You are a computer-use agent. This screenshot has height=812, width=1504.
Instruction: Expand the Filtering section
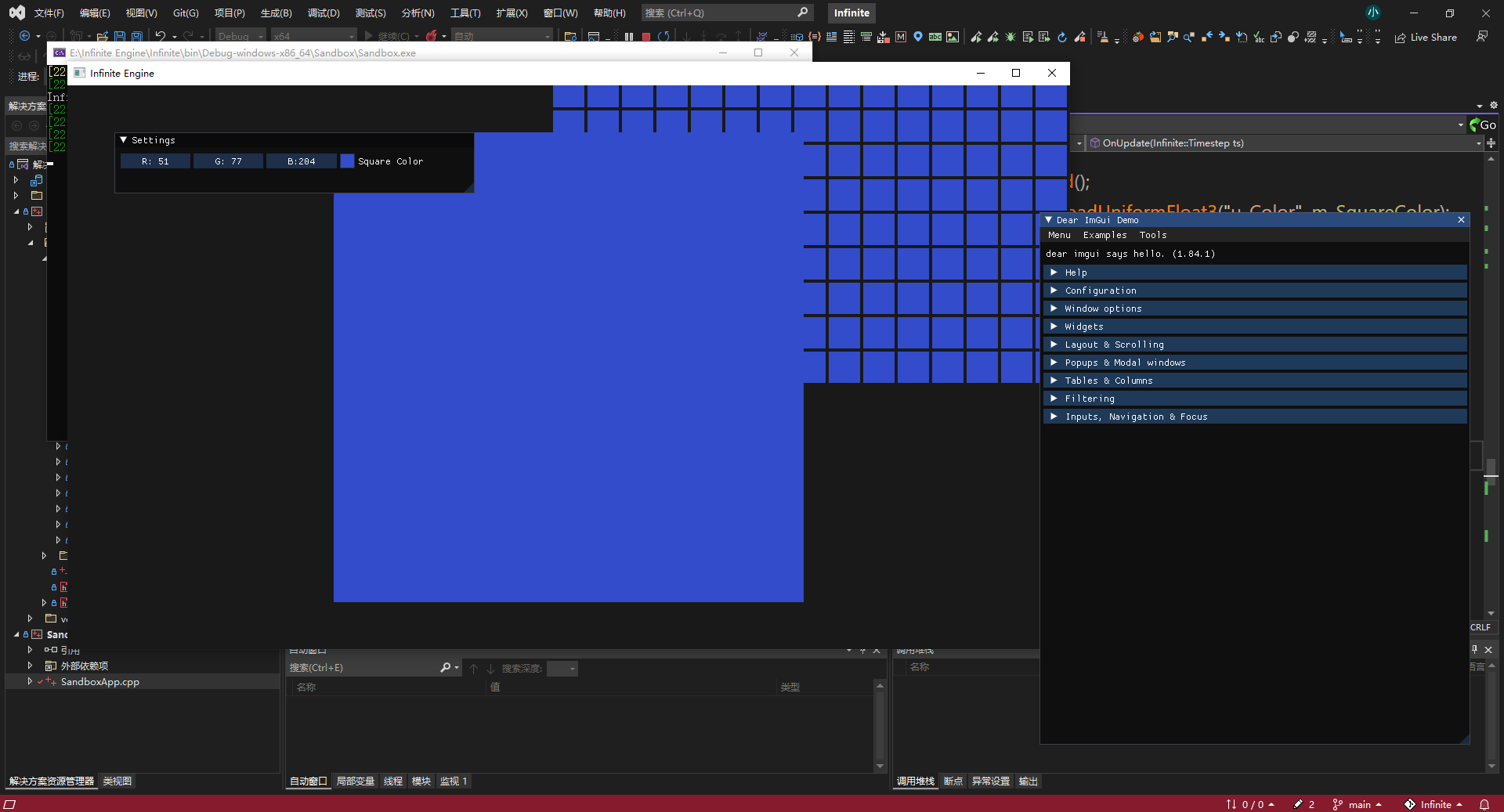tap(1255, 399)
